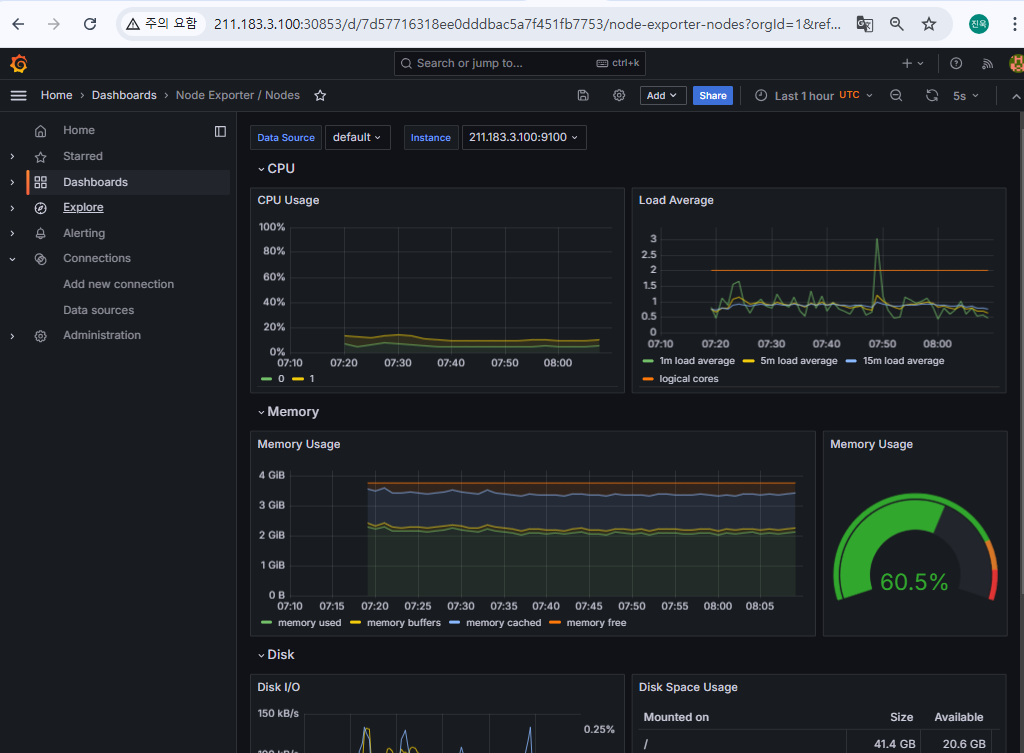Click the Dashboards grid icon

click(x=40, y=182)
